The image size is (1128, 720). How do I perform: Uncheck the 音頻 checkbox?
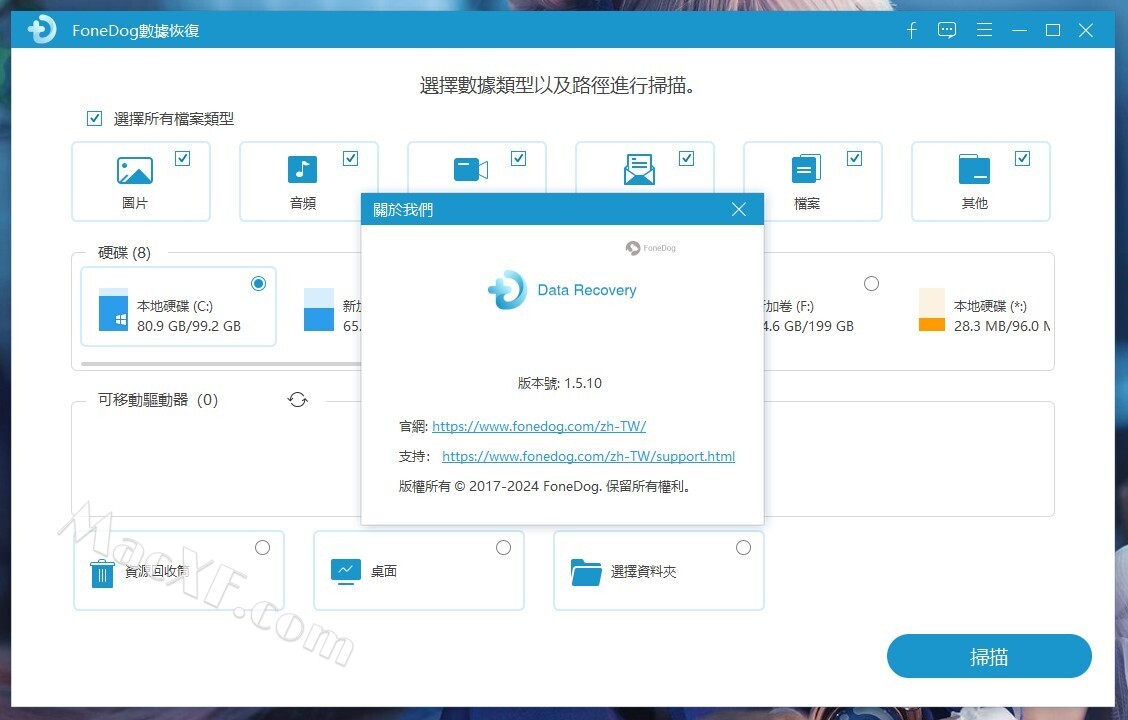[350, 158]
